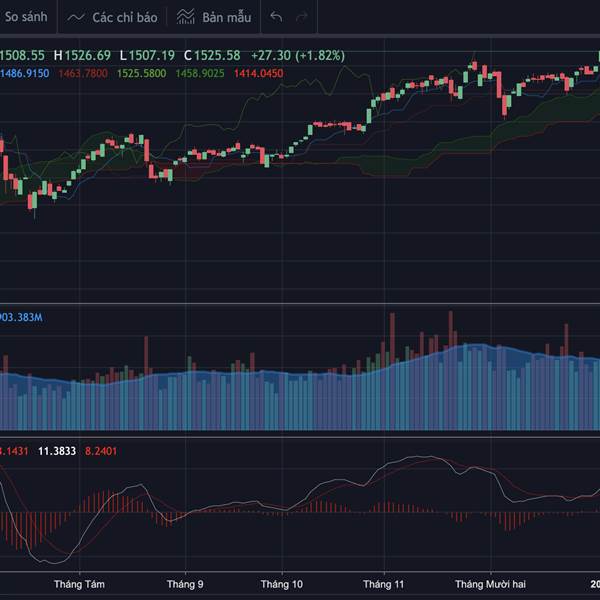600x600 pixels.
Task: Undo the last chart action
Action: click(276, 17)
